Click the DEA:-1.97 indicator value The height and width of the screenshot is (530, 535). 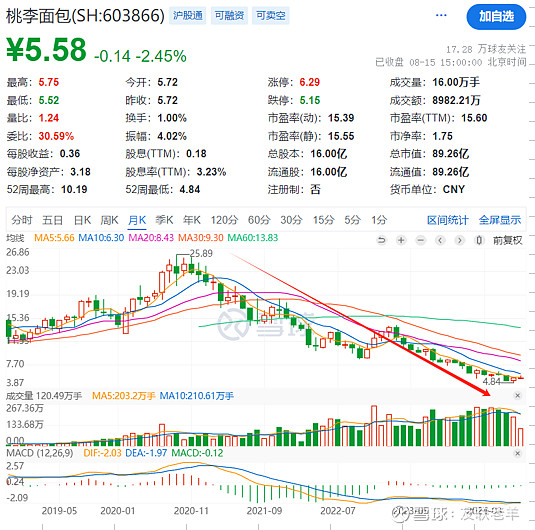click(146, 453)
